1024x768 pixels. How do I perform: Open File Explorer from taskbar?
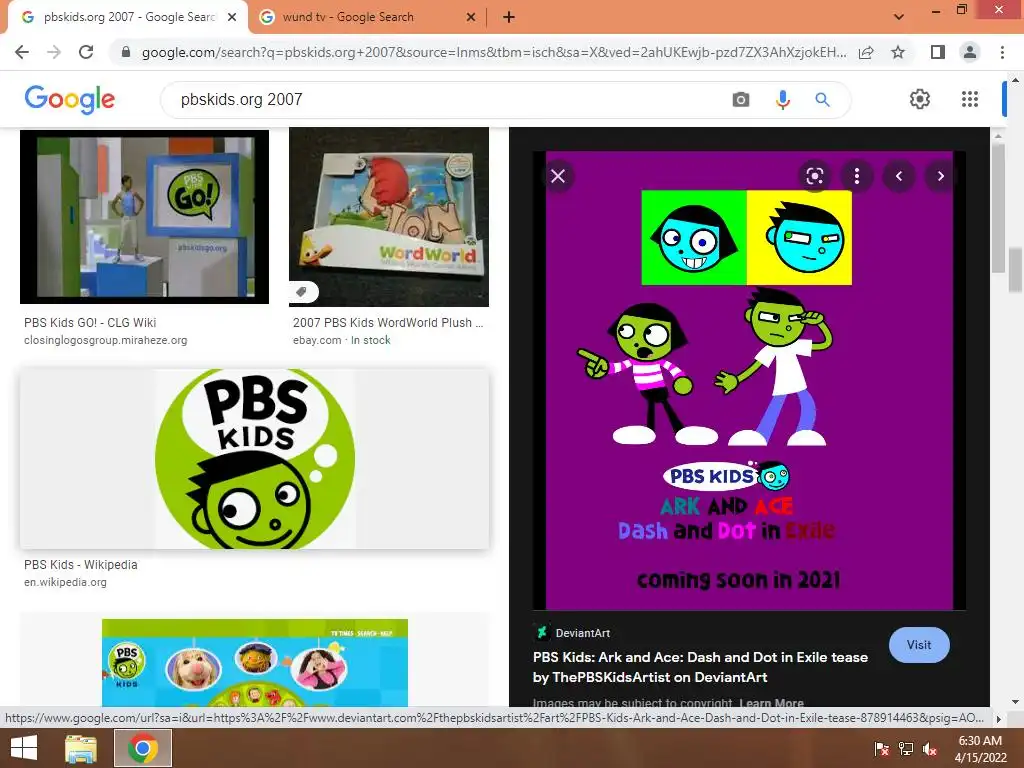pos(81,748)
